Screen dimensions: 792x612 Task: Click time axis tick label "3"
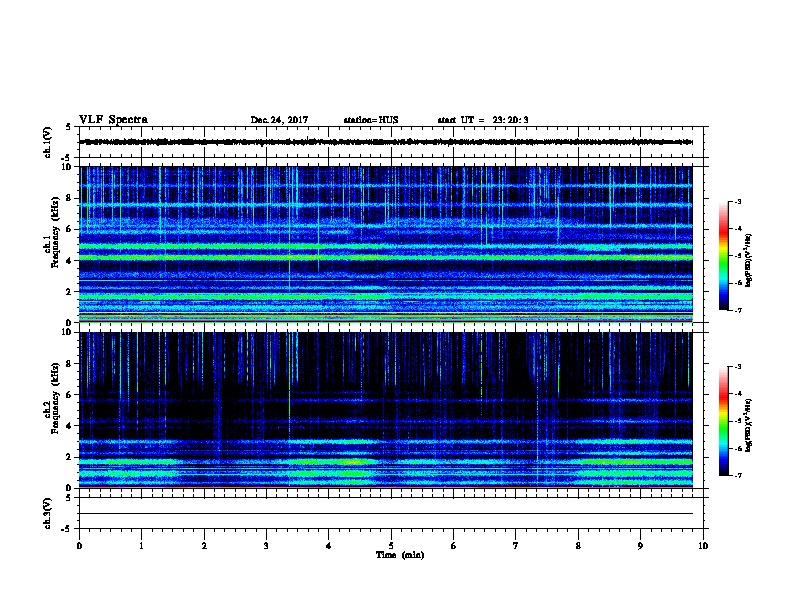[x=266, y=546]
